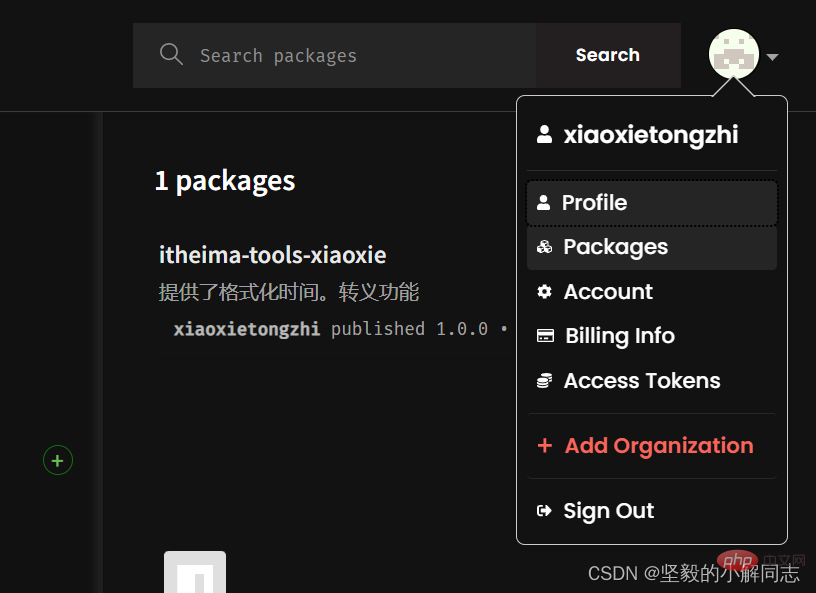This screenshot has height=593, width=816.
Task: Click the Packages boxes icon
Action: [x=544, y=247]
